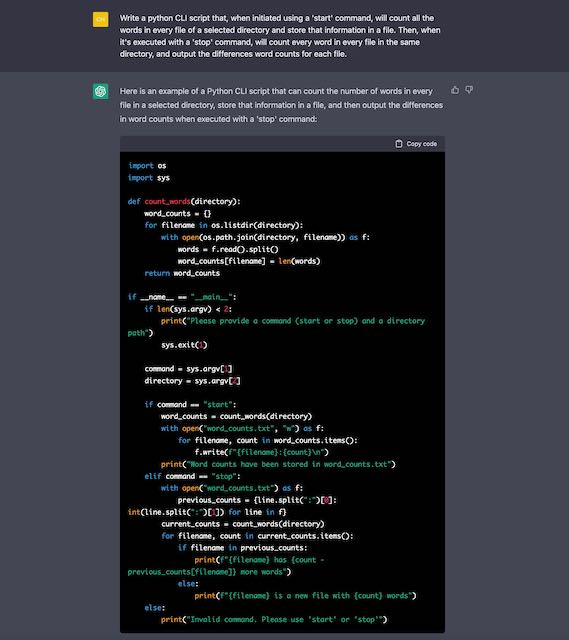Click the 'word_counts = {}' line

point(178,213)
